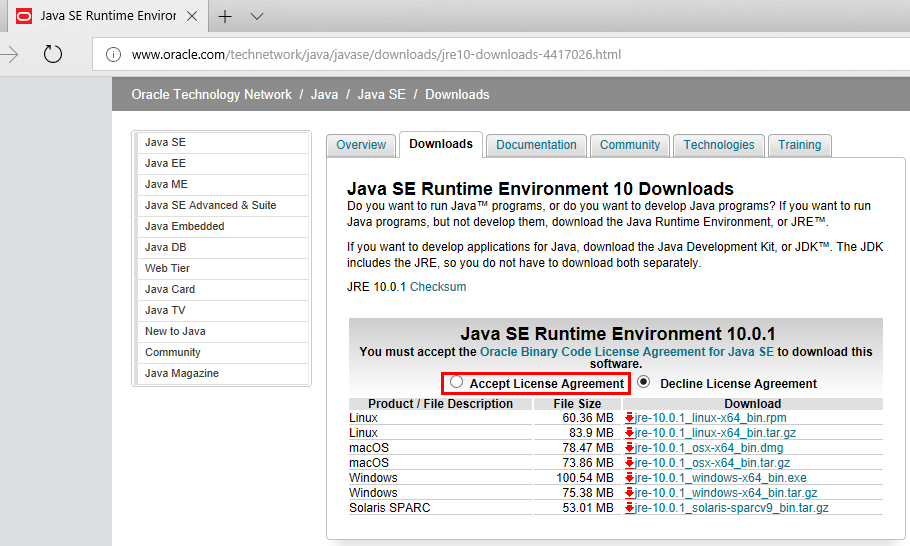910x546 pixels.
Task: Open Java Magazine sidebar item
Action: [x=222, y=373]
